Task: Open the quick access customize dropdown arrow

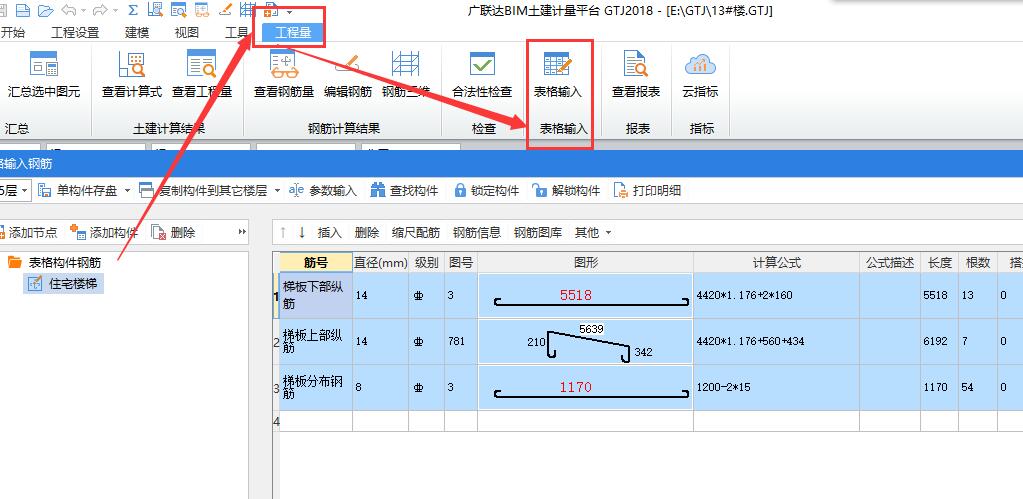Action: [x=289, y=12]
